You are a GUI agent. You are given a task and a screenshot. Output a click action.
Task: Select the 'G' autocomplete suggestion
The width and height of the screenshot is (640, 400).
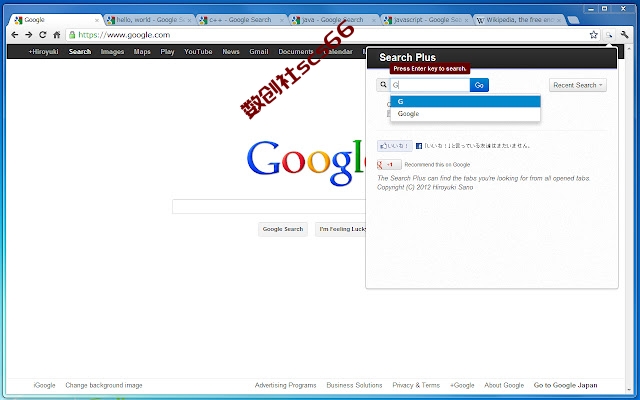click(465, 101)
